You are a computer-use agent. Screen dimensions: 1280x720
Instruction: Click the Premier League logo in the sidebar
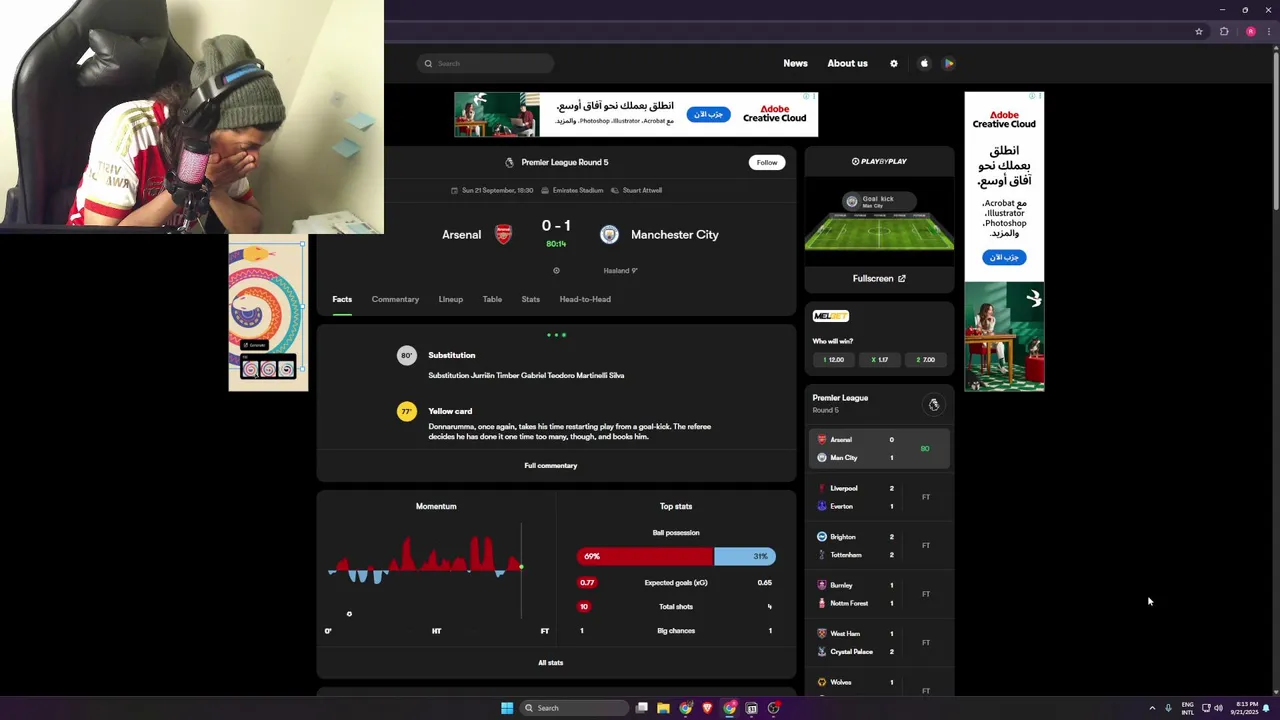[x=933, y=405]
